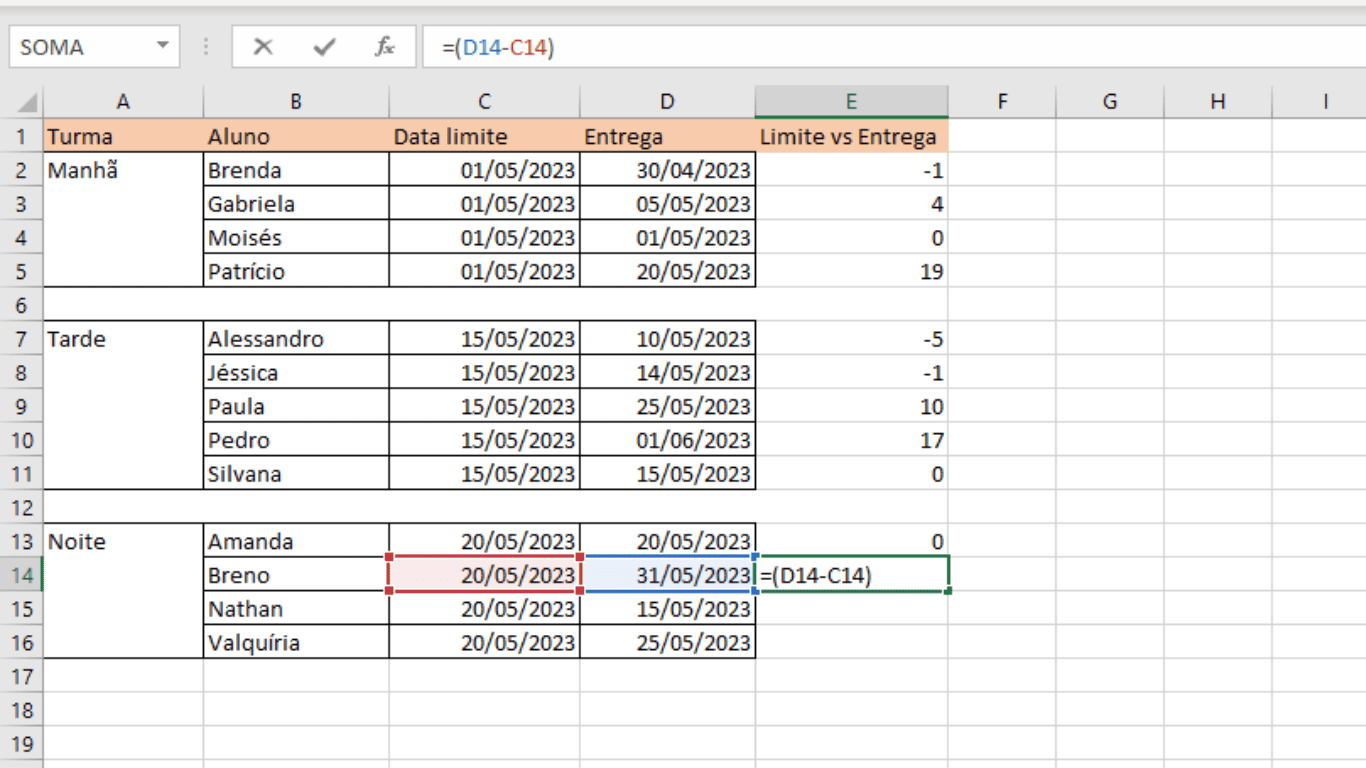This screenshot has width=1366, height=768.
Task: Select the cell labeled Noite
Action: pos(123,541)
